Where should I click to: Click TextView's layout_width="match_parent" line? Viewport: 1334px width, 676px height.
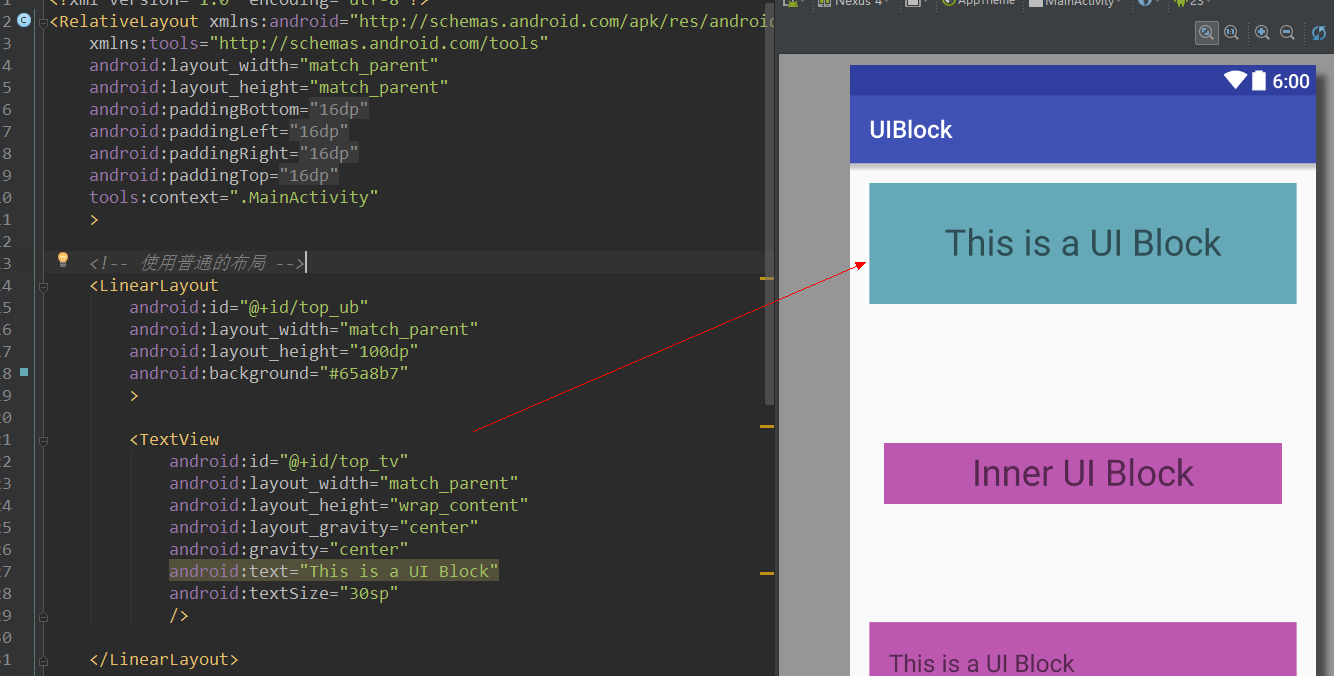(344, 483)
